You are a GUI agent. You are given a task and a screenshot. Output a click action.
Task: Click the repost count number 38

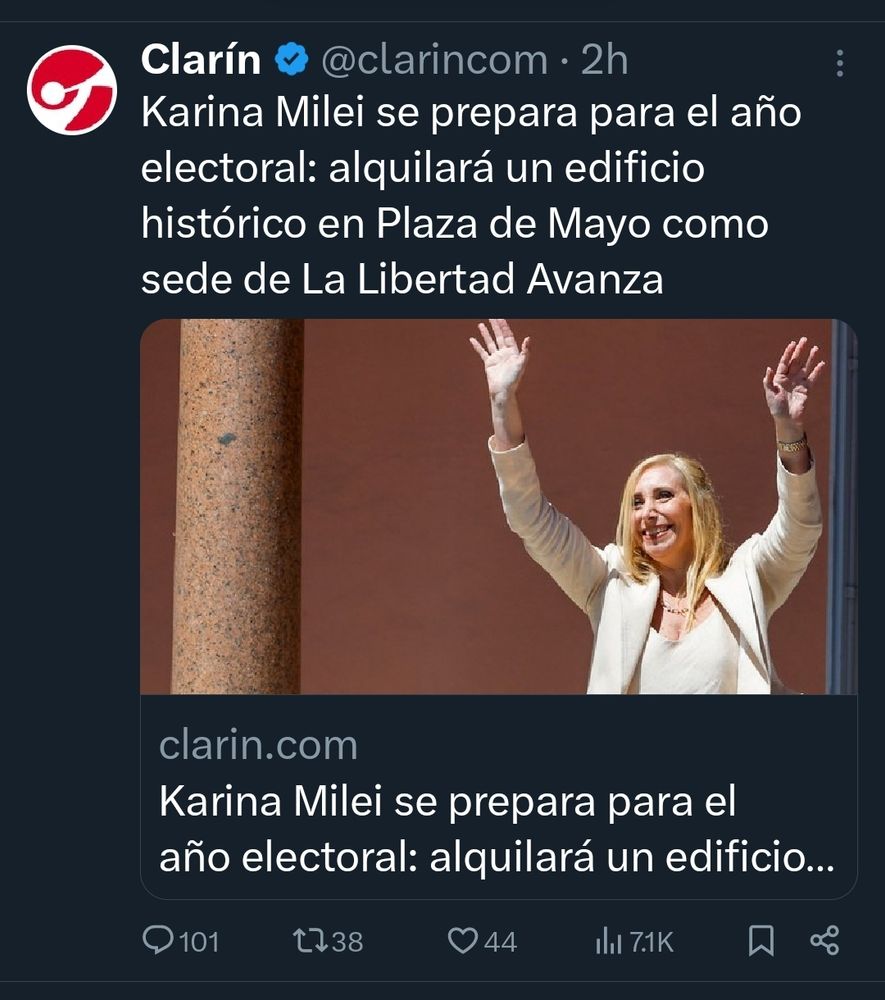347,942
